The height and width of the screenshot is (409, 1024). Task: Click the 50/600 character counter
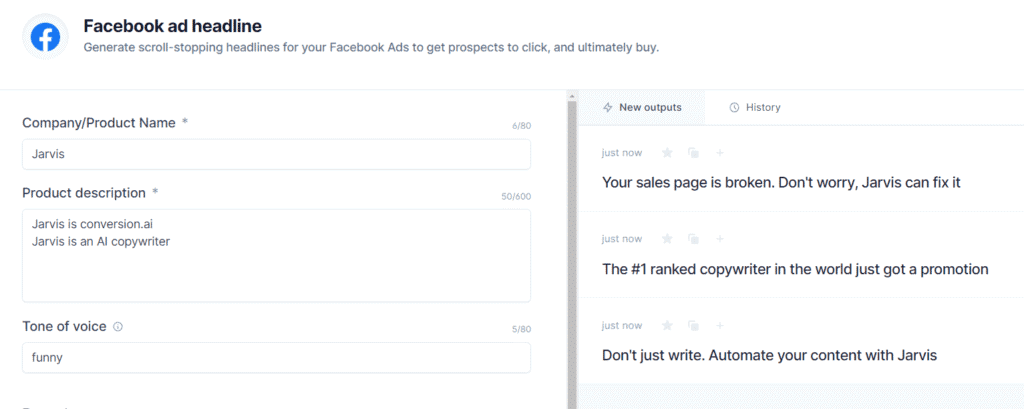point(516,197)
